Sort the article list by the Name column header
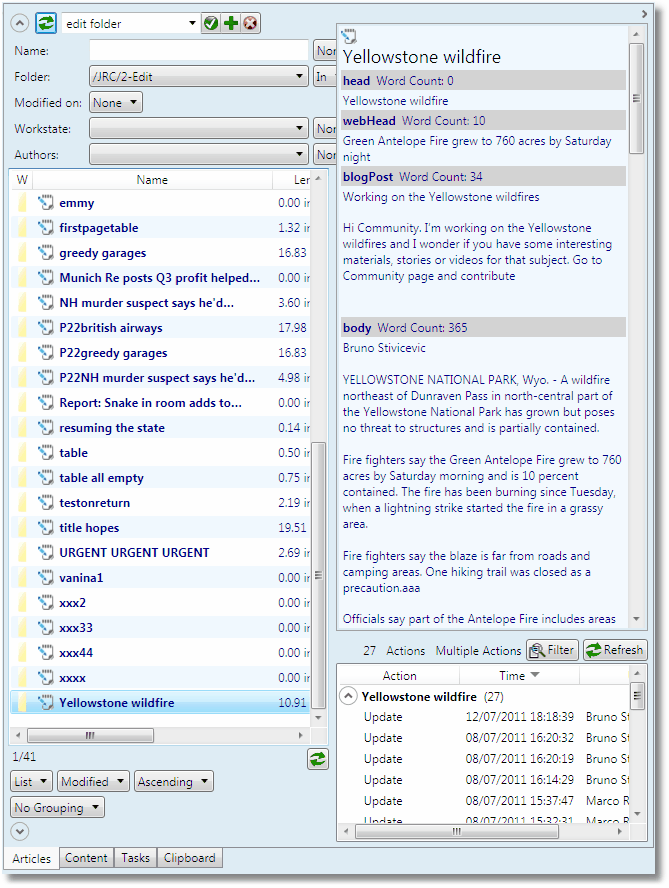Screen dimensions: 669x888 tap(152, 180)
